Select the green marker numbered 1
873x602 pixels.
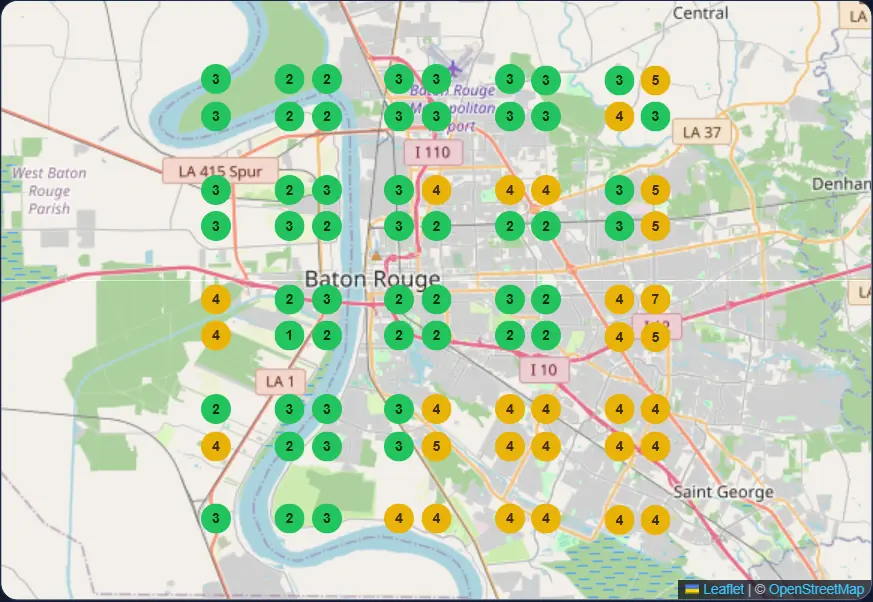[289, 336]
